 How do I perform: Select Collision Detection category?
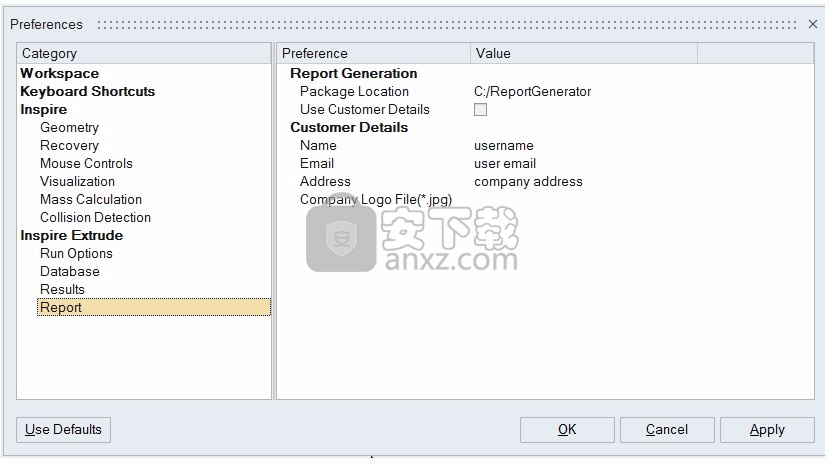tap(95, 217)
